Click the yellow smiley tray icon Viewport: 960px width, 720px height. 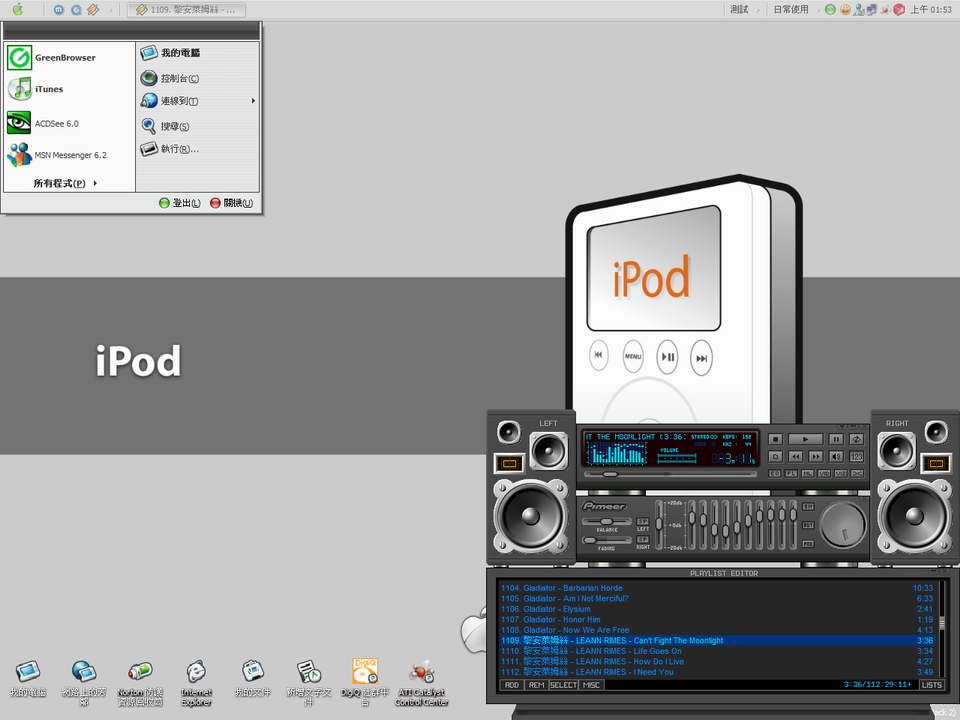coord(845,9)
